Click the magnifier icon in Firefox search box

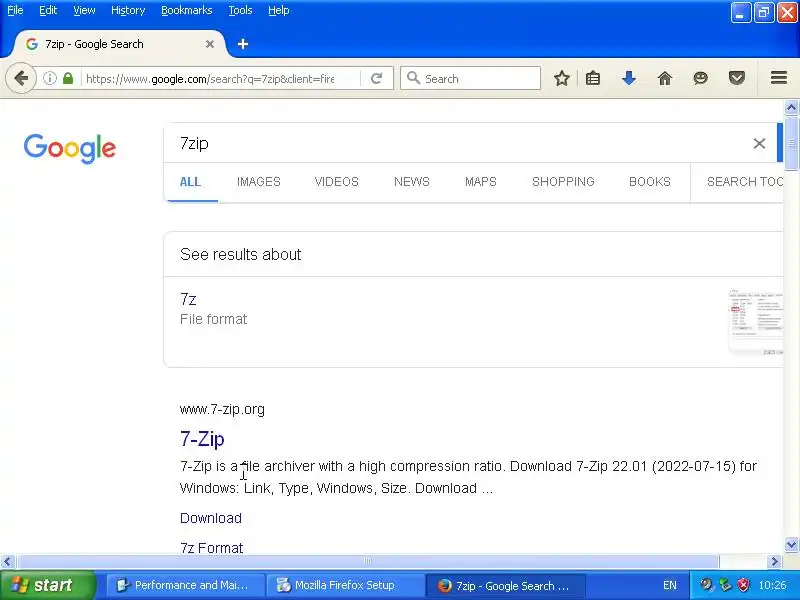[x=413, y=78]
